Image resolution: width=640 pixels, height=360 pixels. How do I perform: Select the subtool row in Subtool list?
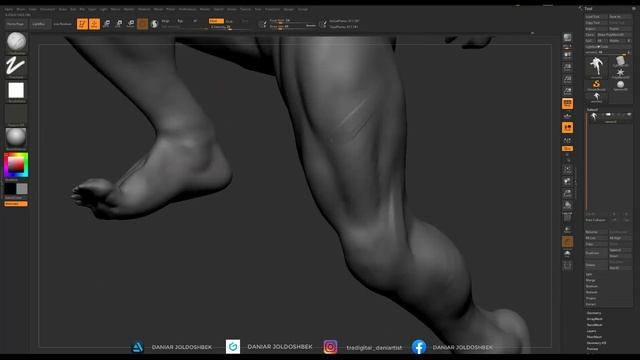click(610, 117)
